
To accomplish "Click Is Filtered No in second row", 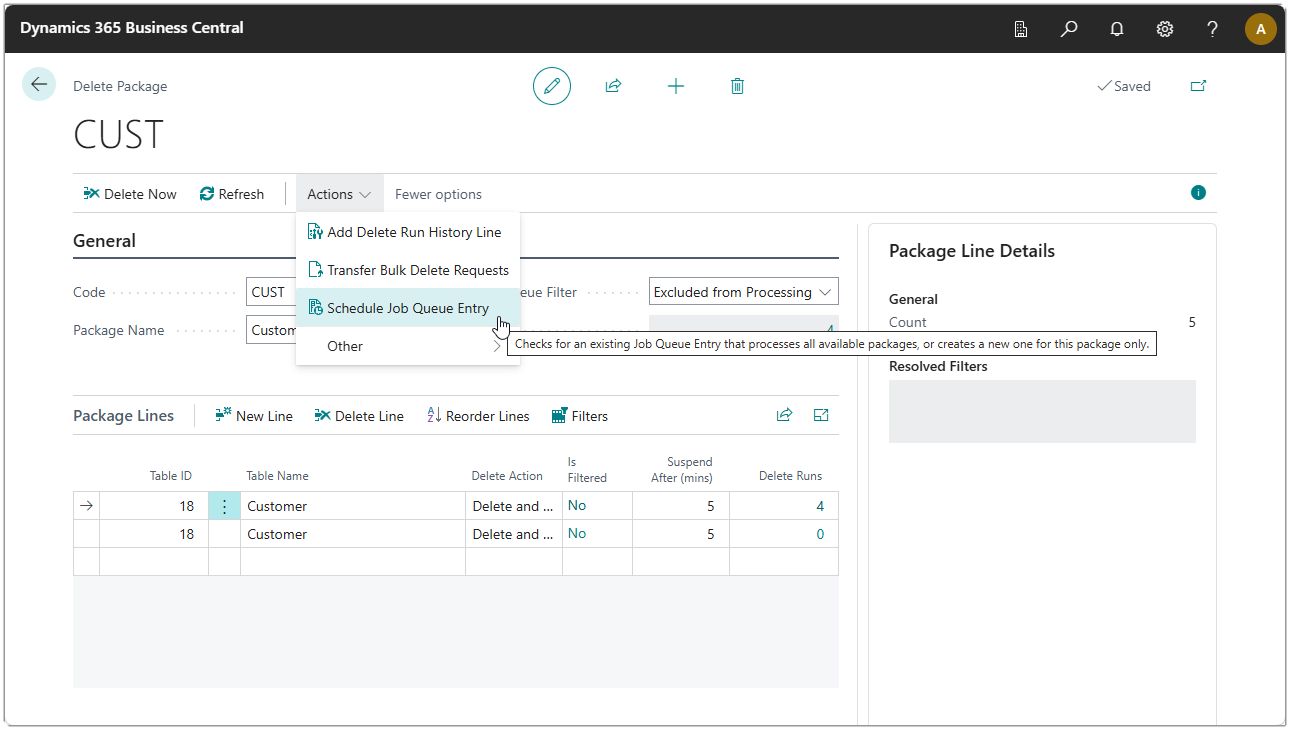I will [x=577, y=533].
